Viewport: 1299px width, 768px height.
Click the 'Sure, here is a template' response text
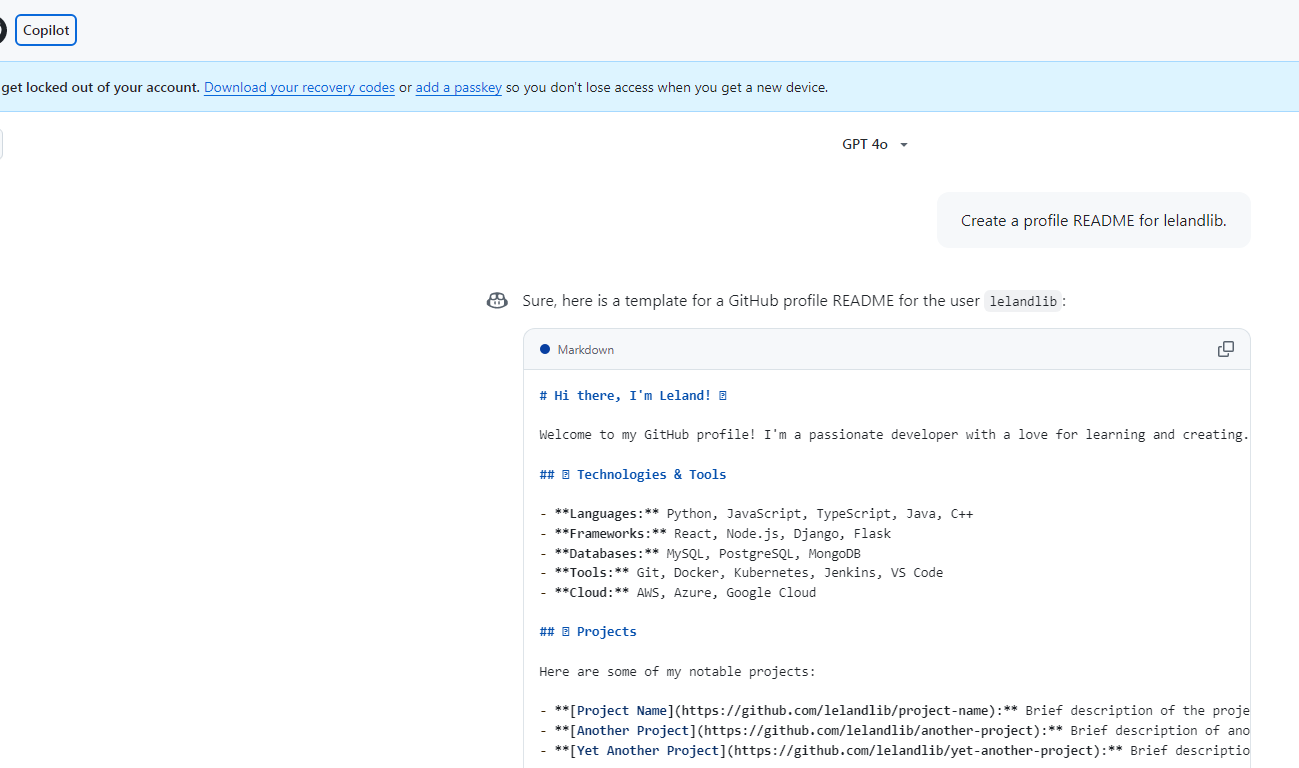pyautogui.click(x=794, y=301)
